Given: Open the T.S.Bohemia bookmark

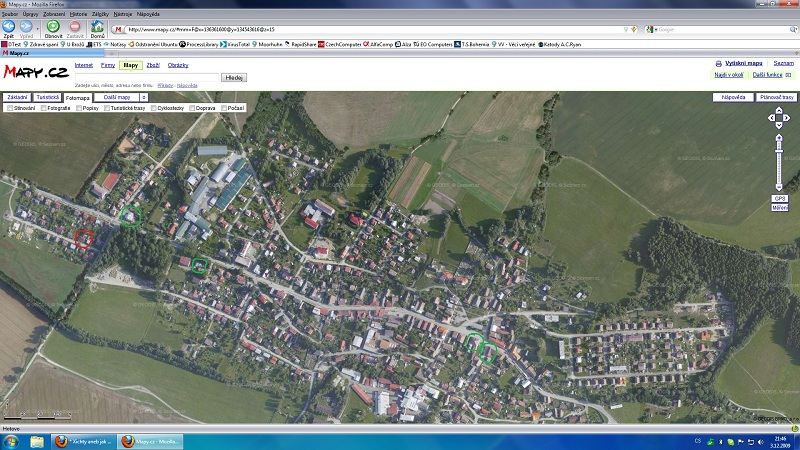Looking at the screenshot, I should 472,44.
